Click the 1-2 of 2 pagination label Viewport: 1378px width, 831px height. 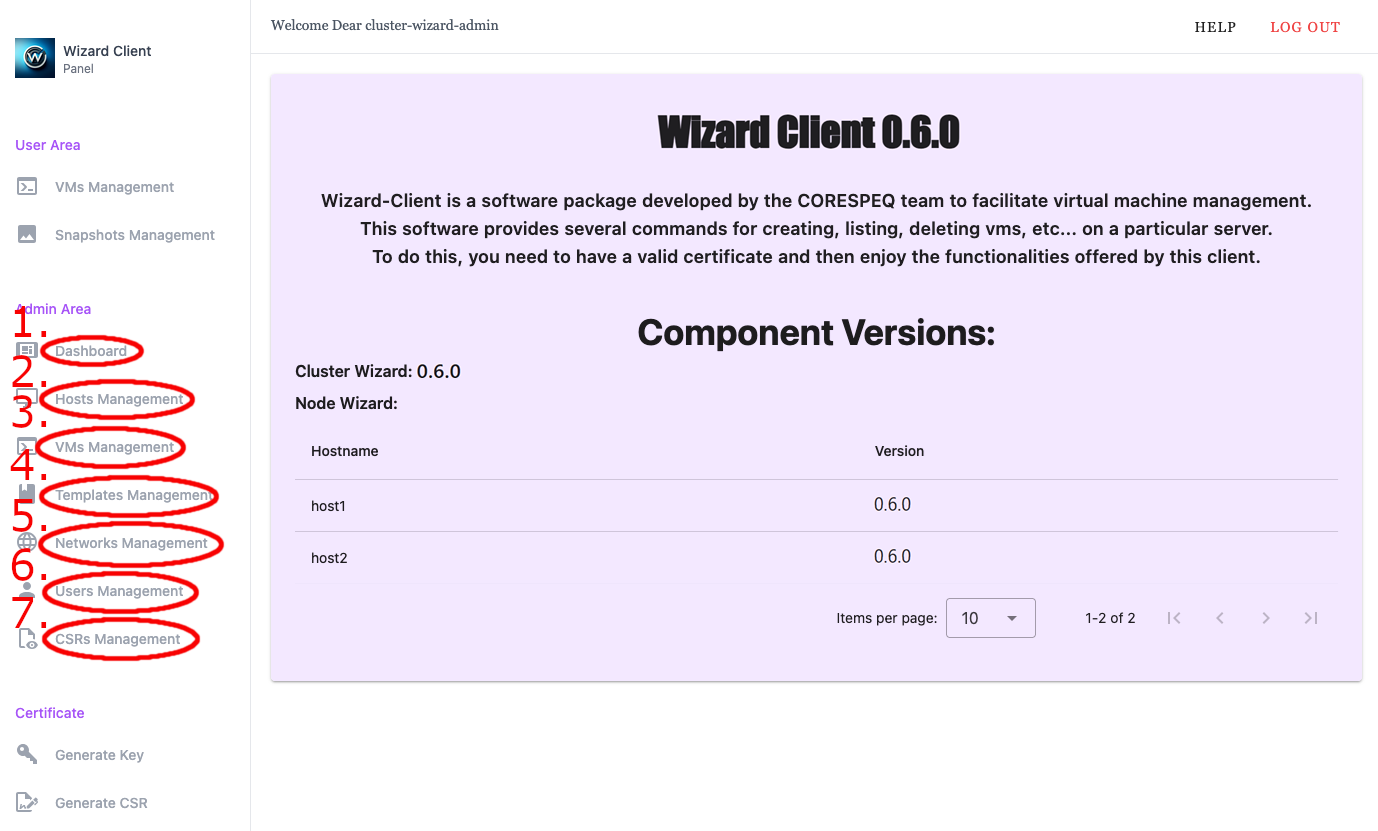[1110, 618]
